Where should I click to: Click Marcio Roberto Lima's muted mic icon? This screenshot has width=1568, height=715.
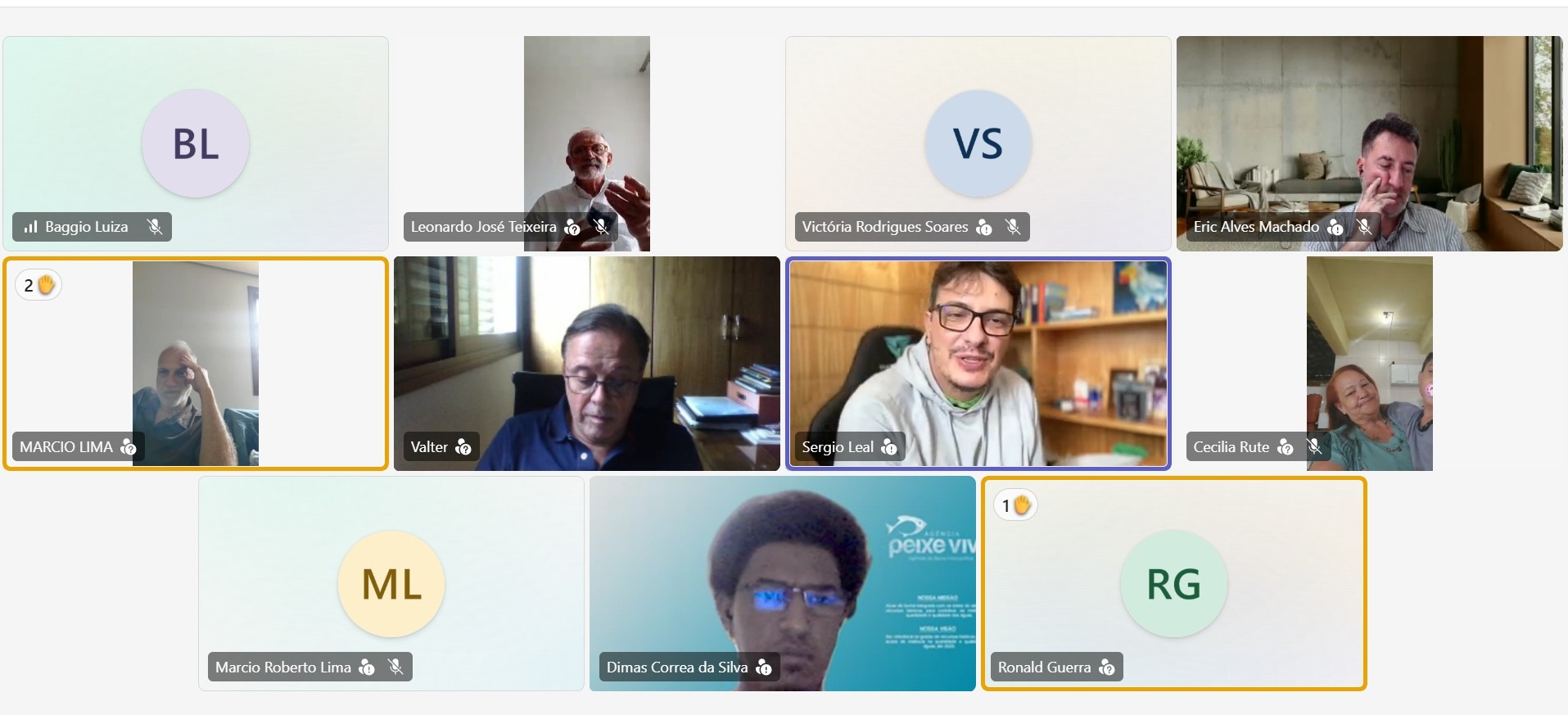pos(395,667)
